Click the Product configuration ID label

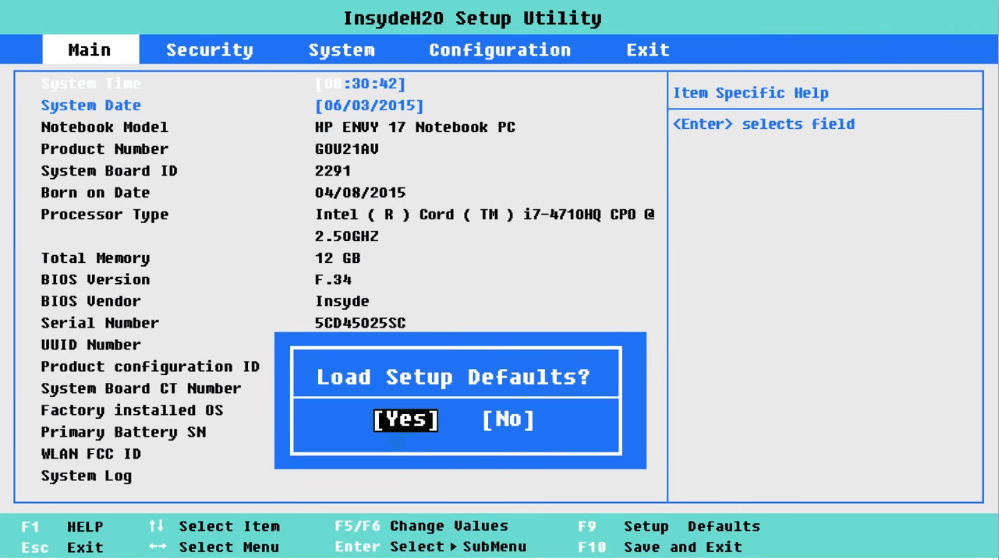[x=150, y=367]
